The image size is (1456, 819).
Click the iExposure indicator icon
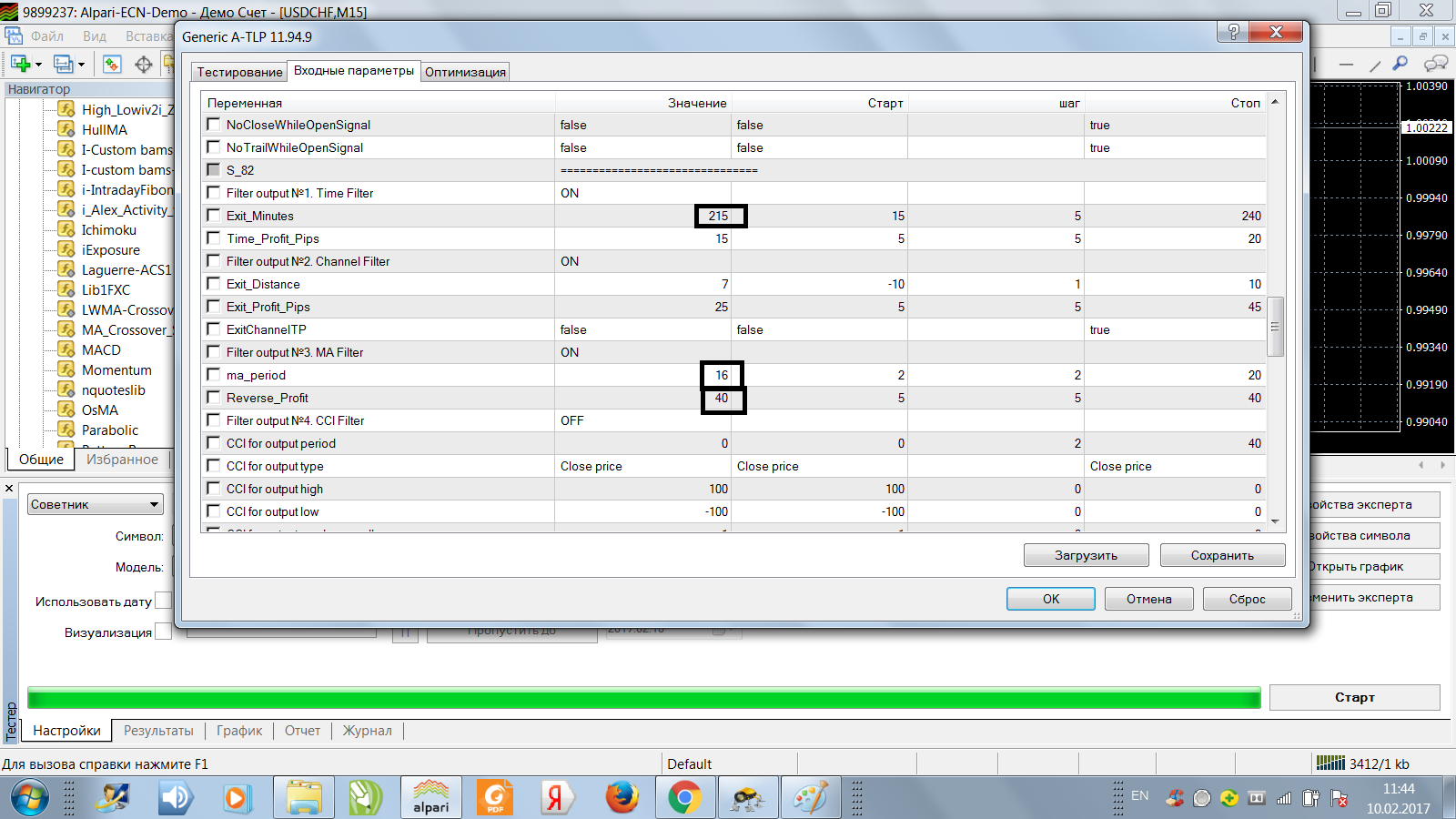click(66, 249)
